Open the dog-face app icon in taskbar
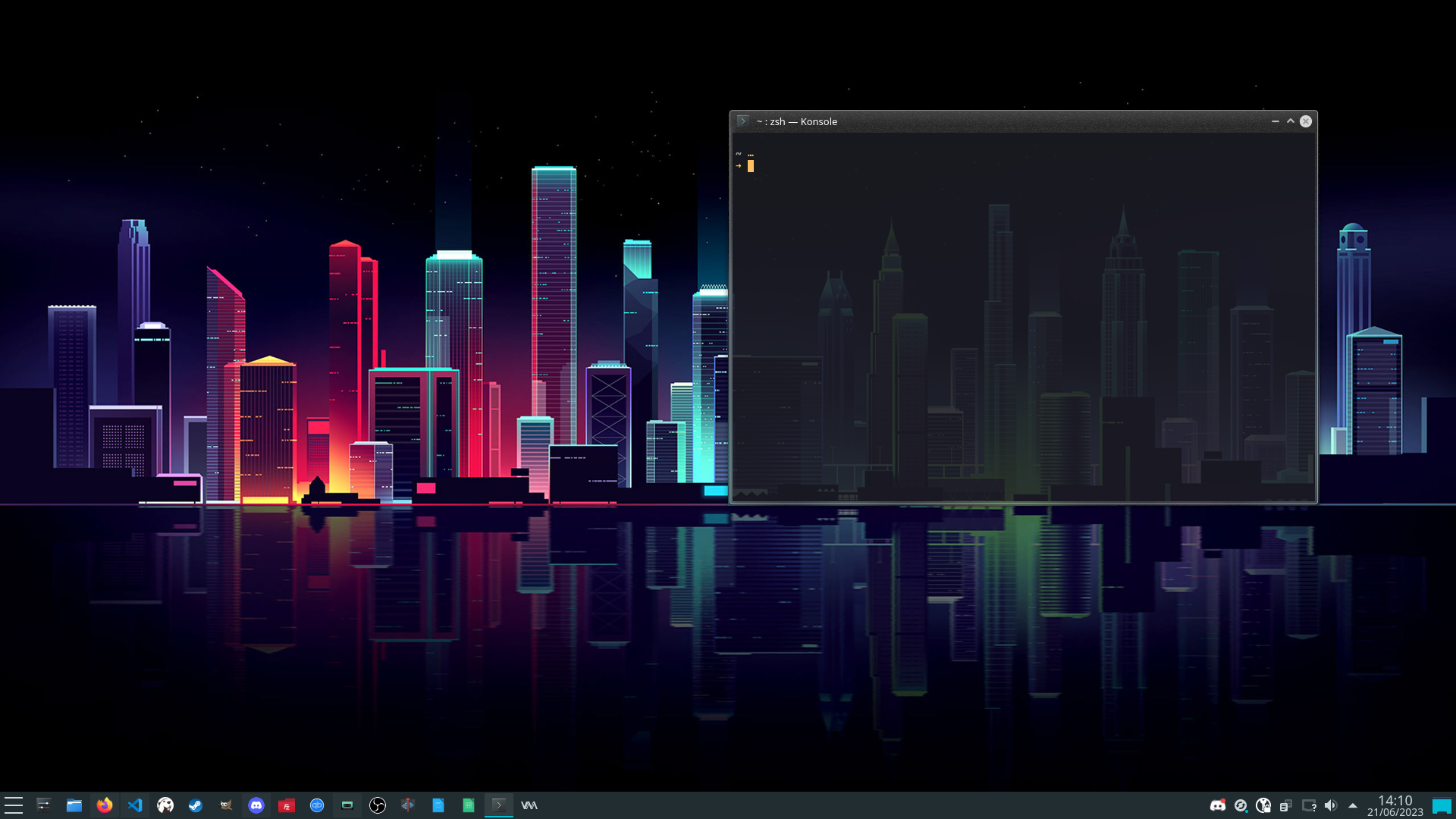This screenshot has height=819, width=1456. pyautogui.click(x=165, y=805)
